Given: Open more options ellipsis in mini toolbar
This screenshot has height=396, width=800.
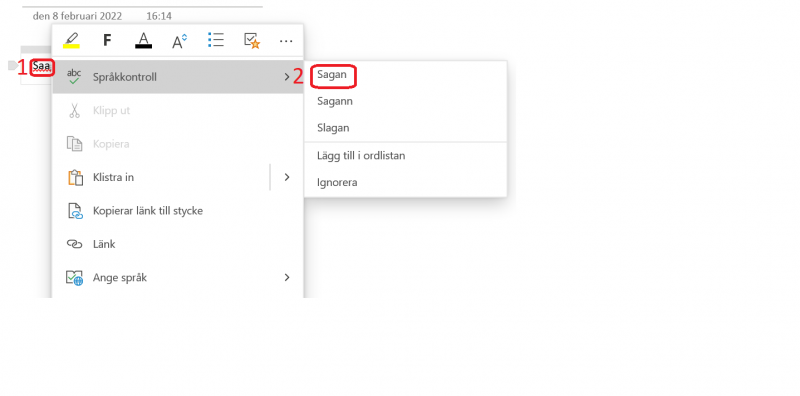Looking at the screenshot, I should point(286,41).
